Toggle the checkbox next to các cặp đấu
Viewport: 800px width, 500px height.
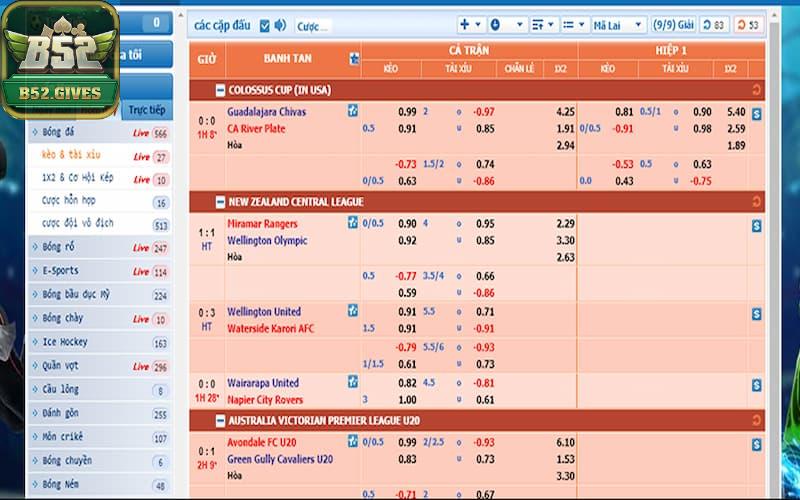click(x=264, y=25)
